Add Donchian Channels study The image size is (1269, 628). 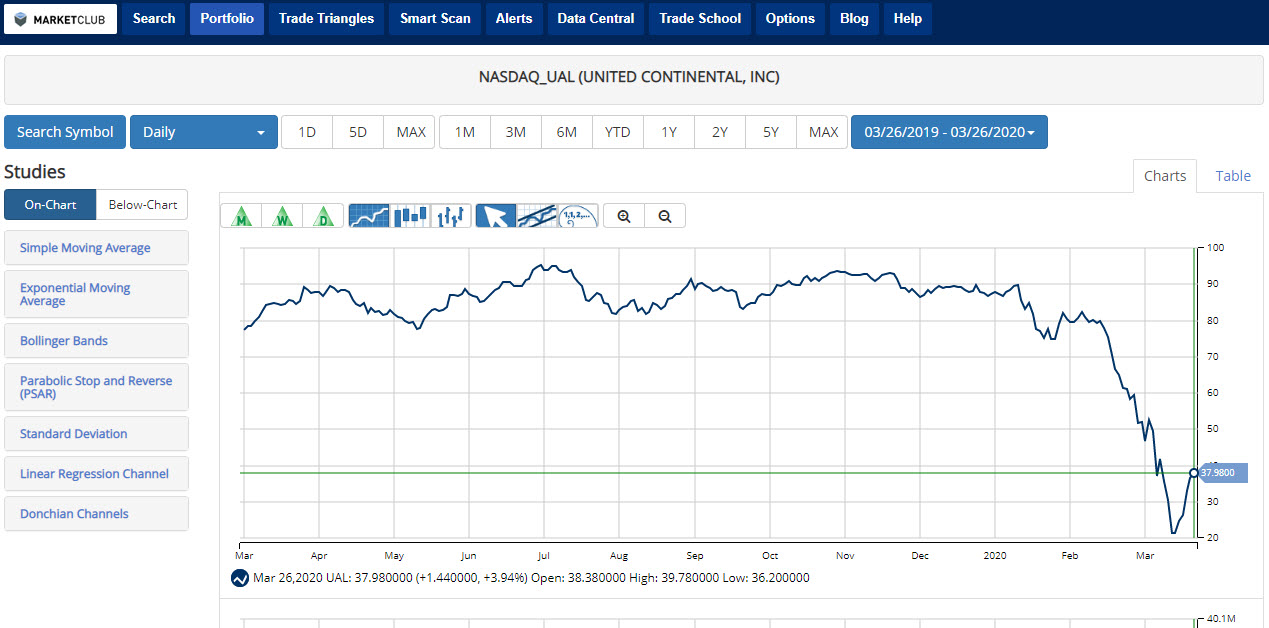pyautogui.click(x=96, y=514)
